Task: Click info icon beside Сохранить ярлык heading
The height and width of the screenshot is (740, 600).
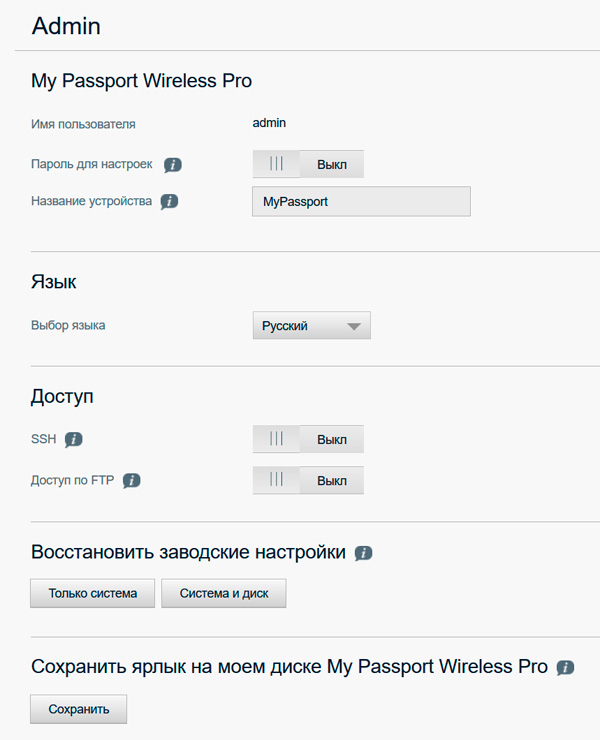Action: 565,667
